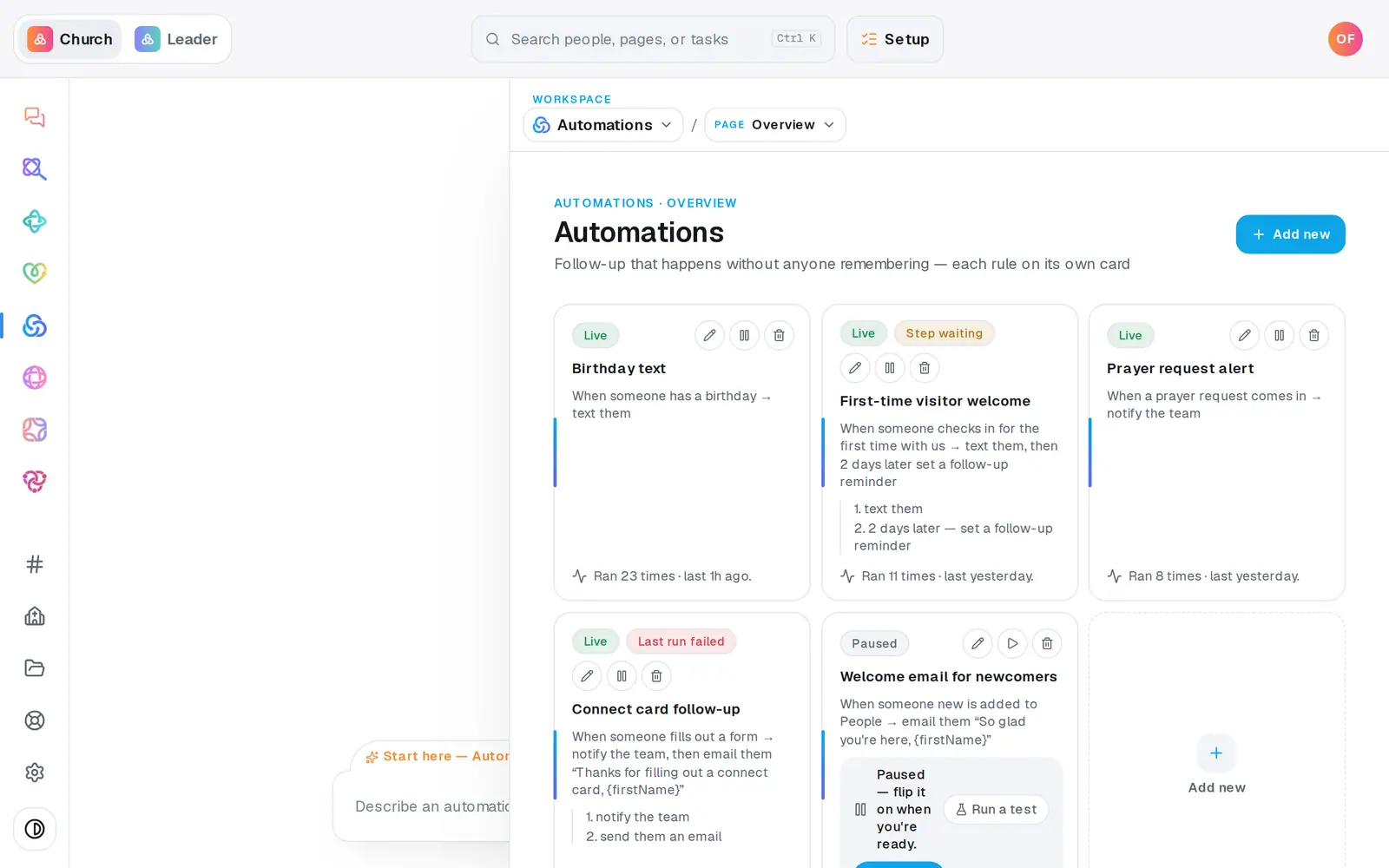Focus the search people, pages, or tasks field

tap(653, 39)
